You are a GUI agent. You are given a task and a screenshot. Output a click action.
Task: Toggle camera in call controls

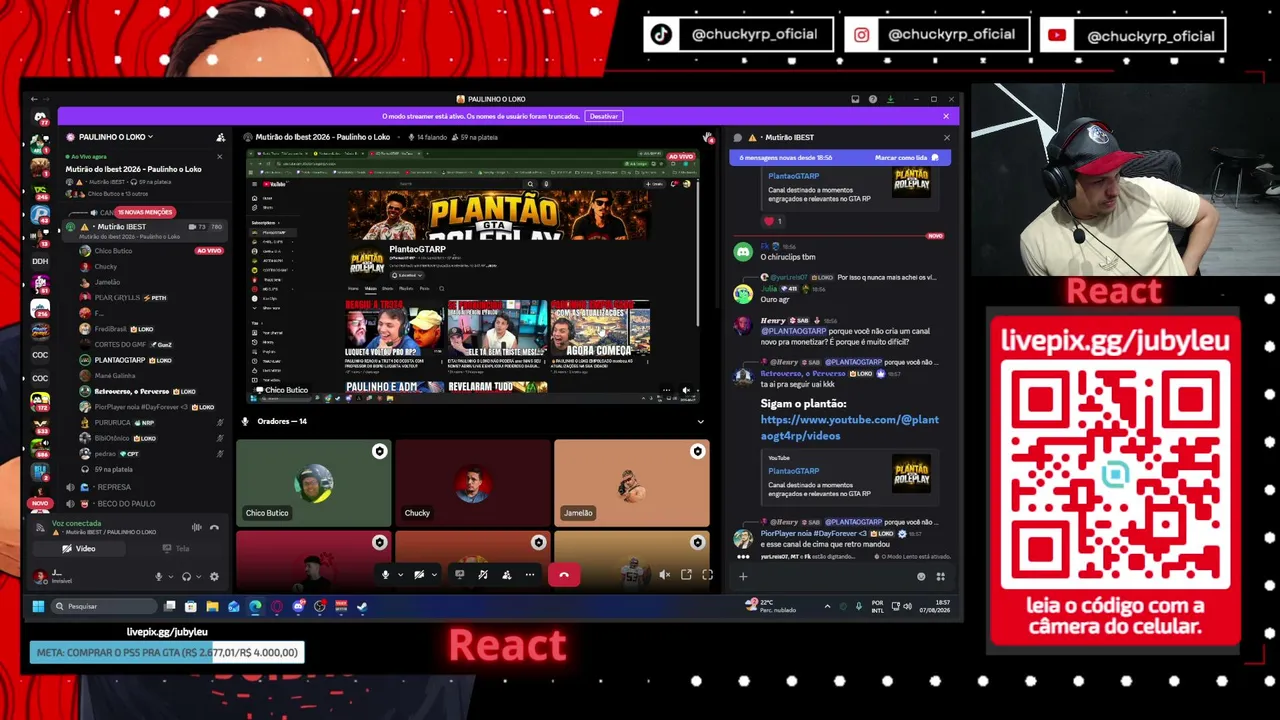tap(419, 574)
